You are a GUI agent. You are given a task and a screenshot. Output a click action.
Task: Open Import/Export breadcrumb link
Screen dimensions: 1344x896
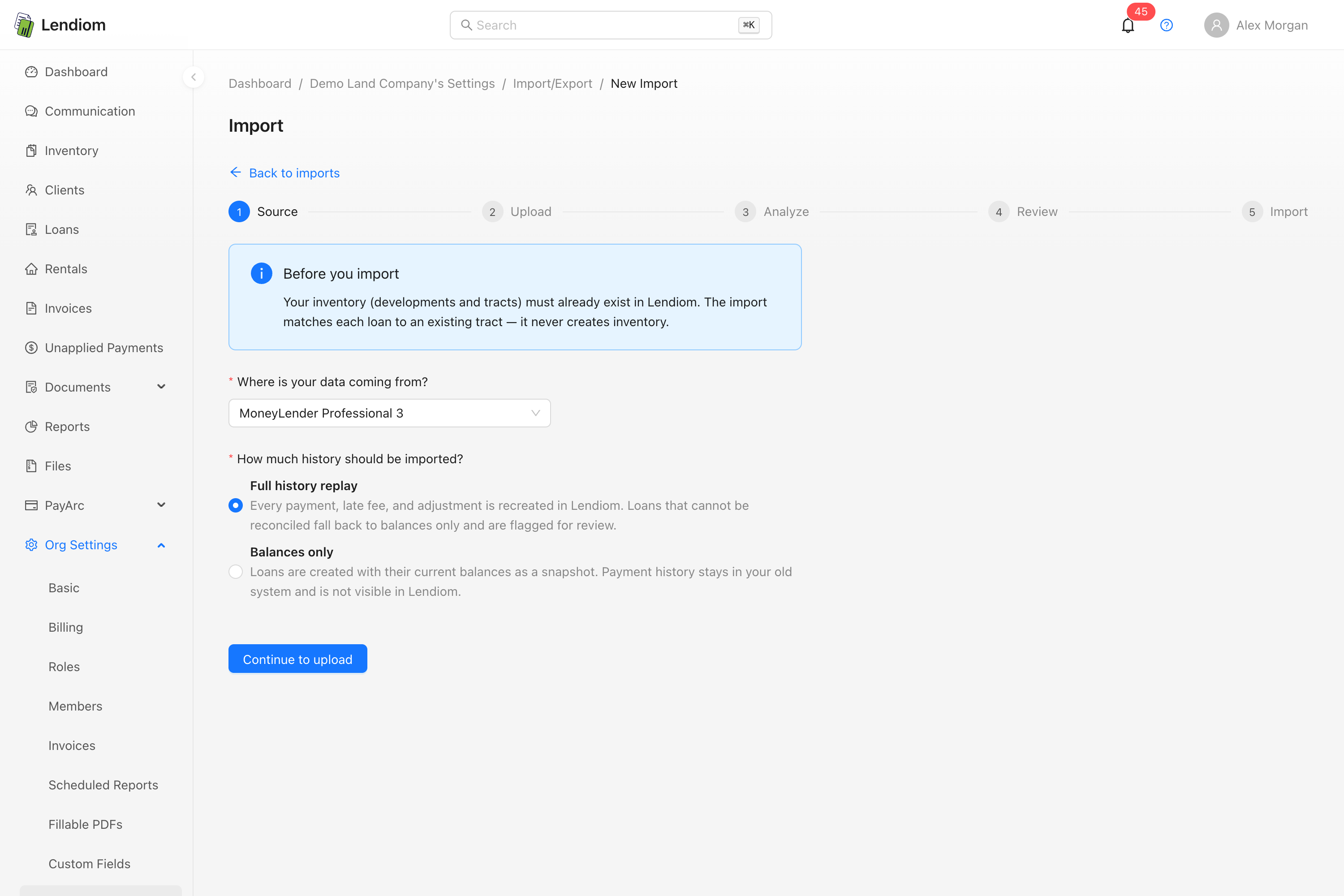[552, 83]
